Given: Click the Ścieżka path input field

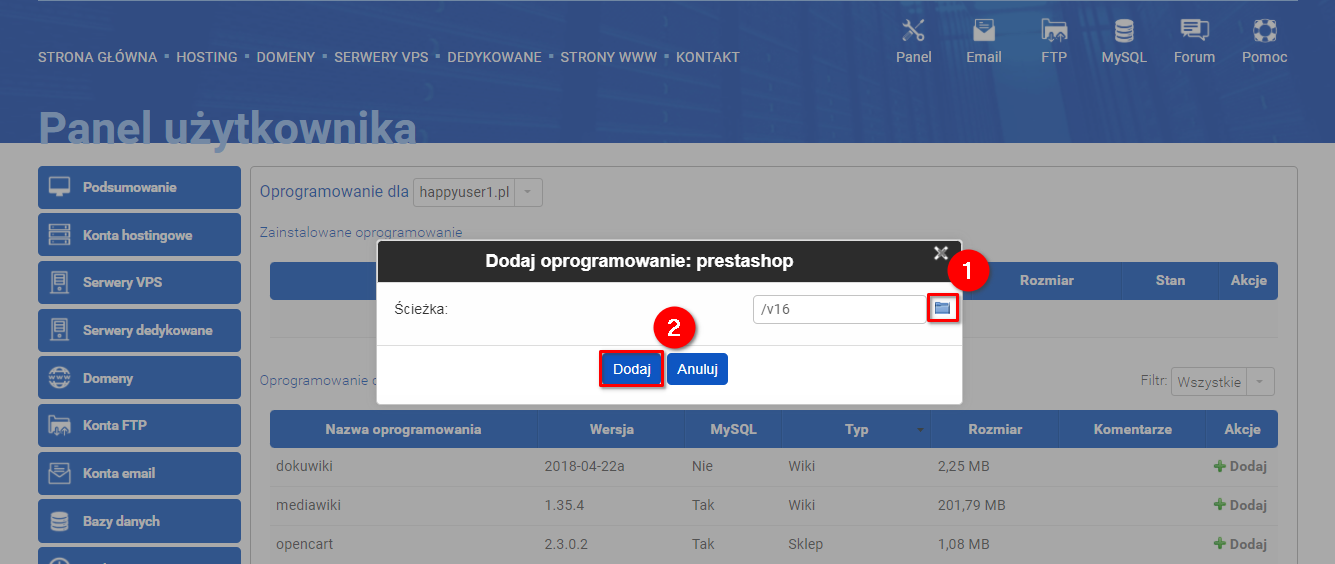Looking at the screenshot, I should click(x=839, y=309).
